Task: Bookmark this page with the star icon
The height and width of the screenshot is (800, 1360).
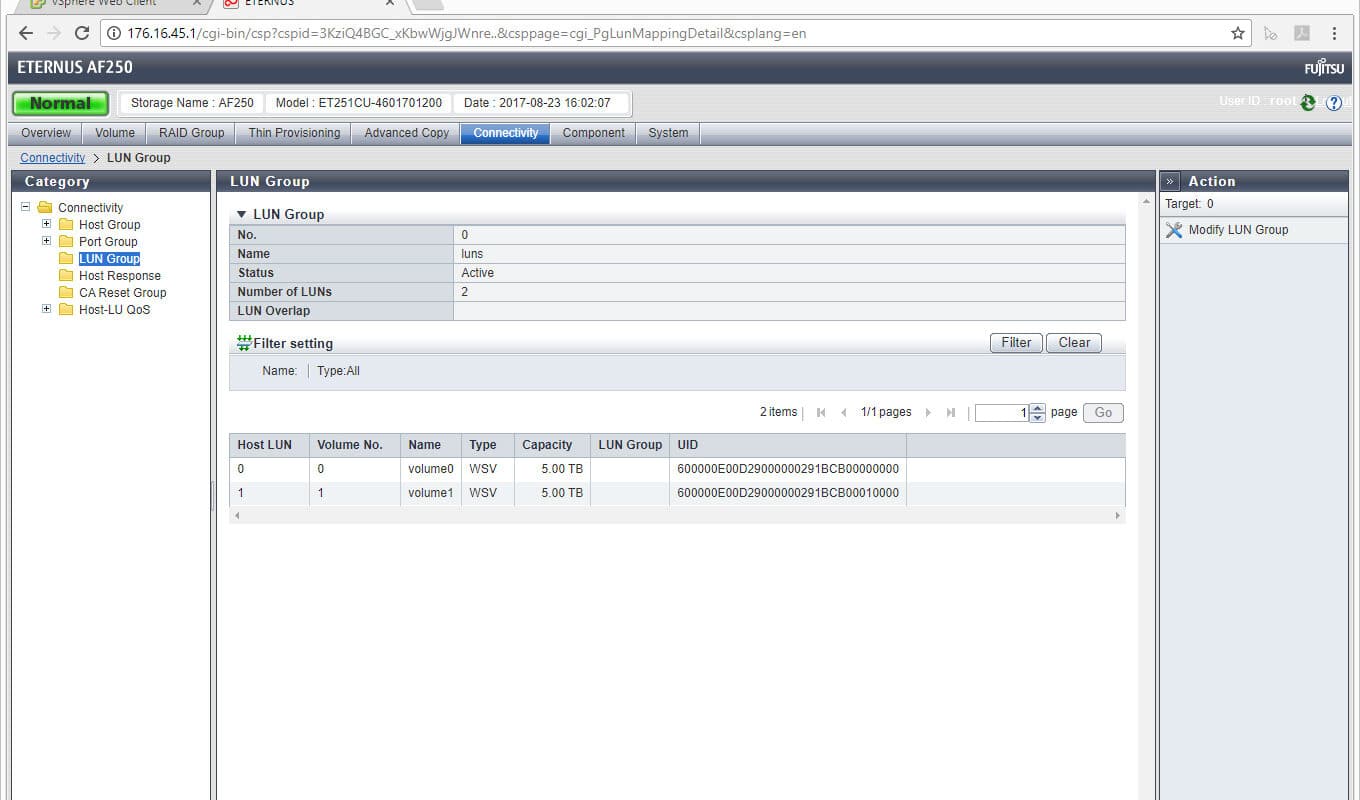Action: [x=1238, y=33]
